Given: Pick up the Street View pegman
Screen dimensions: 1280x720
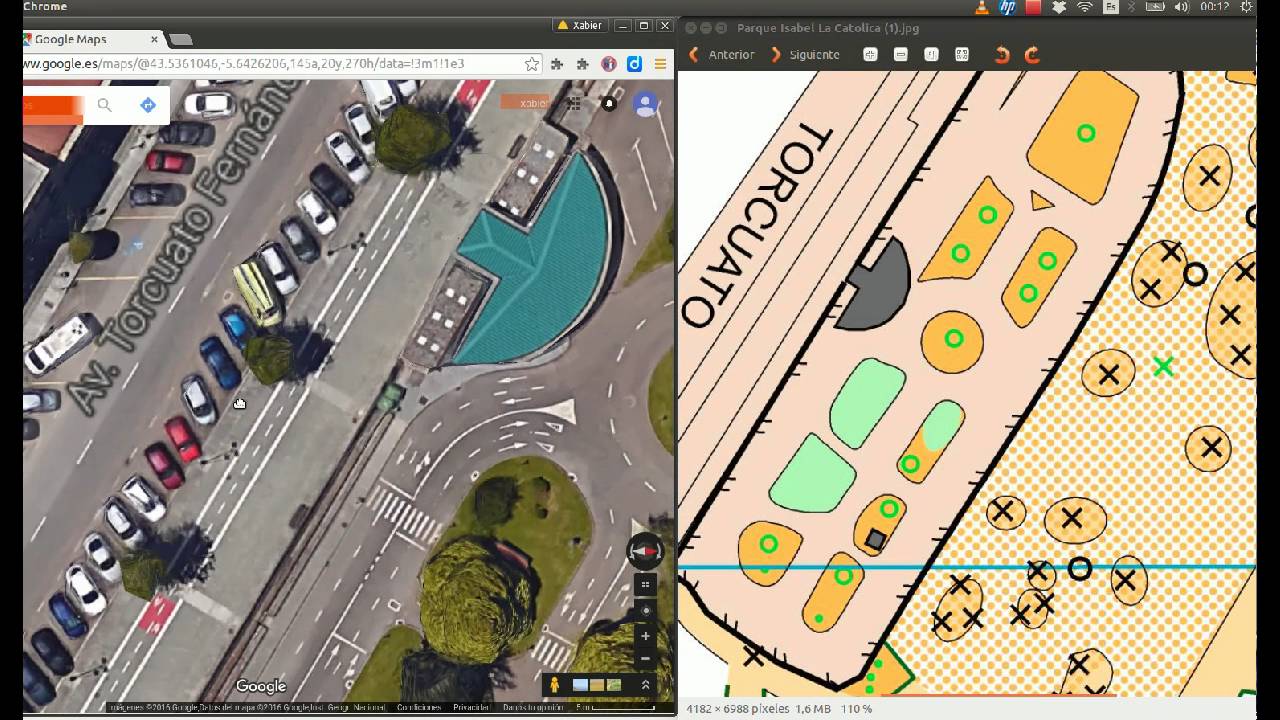Looking at the screenshot, I should pos(553,684).
